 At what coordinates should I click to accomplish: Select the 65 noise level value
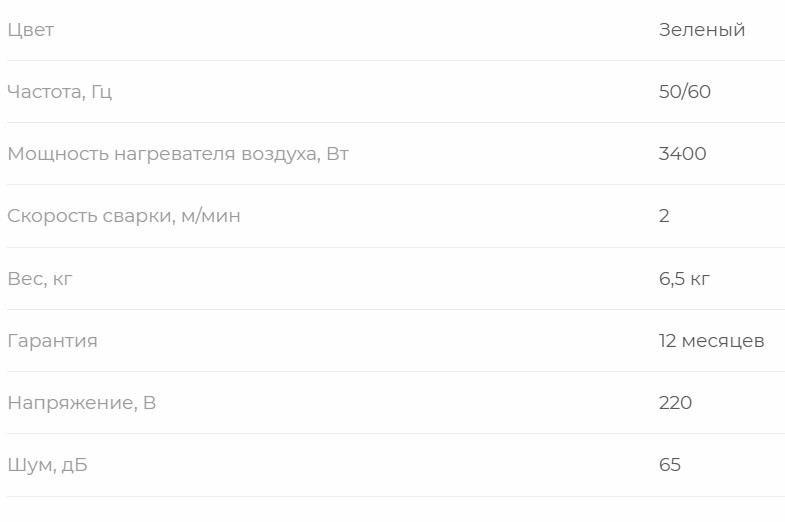point(669,465)
